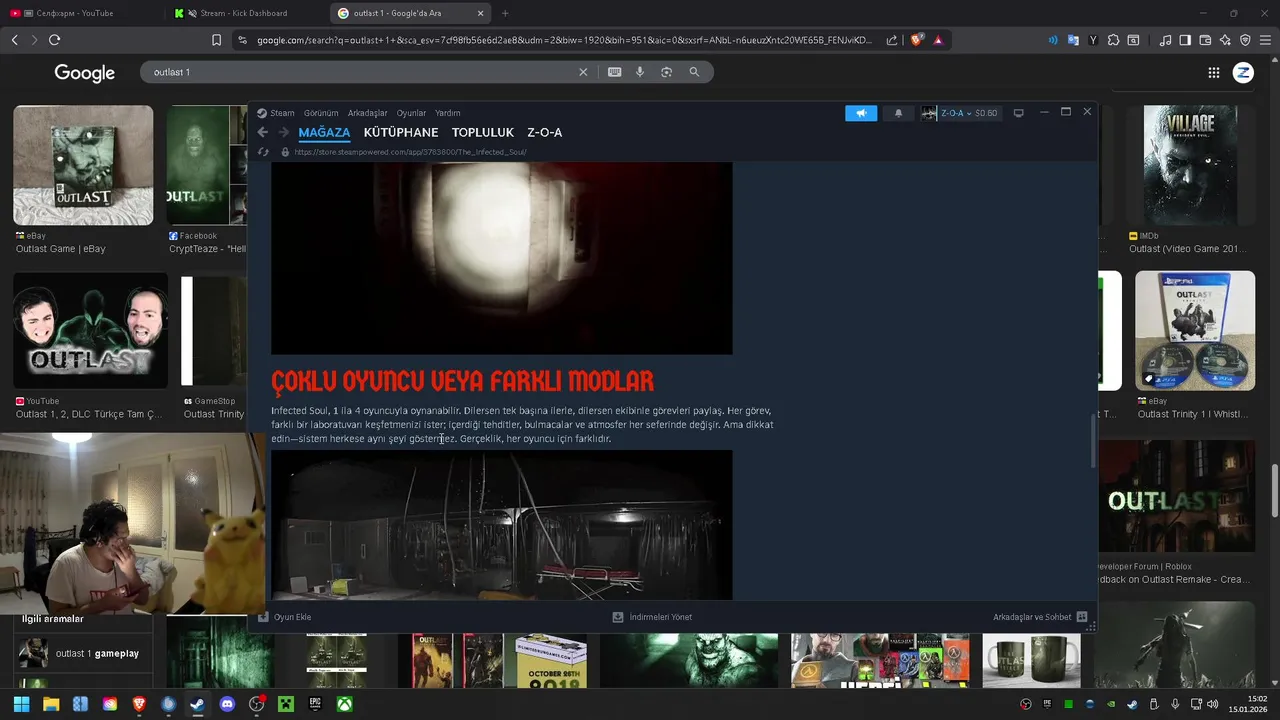Open Discord from the taskbar
Screen dimensions: 1280x720
pyautogui.click(x=227, y=704)
